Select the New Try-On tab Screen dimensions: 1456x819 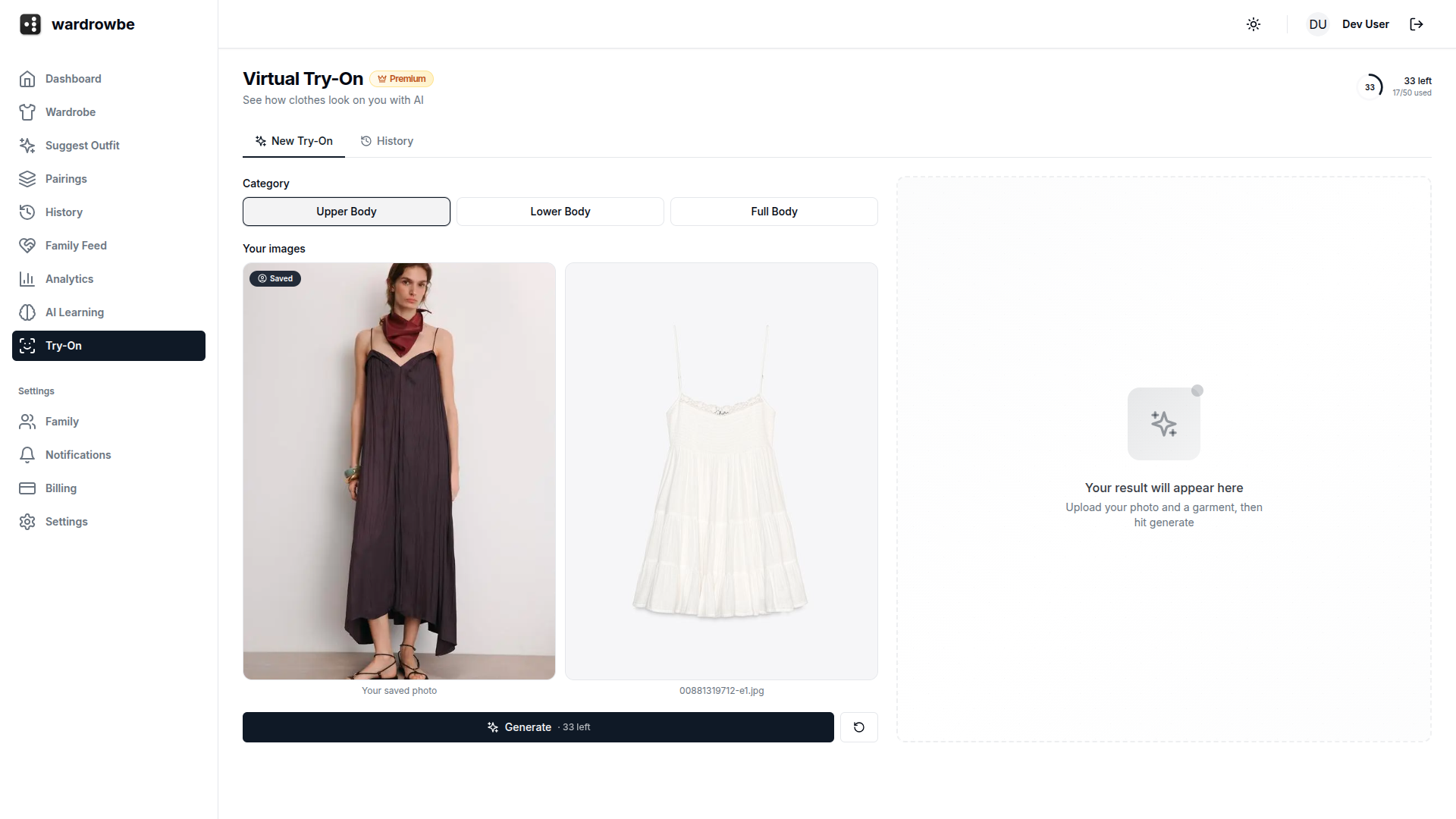(x=293, y=140)
